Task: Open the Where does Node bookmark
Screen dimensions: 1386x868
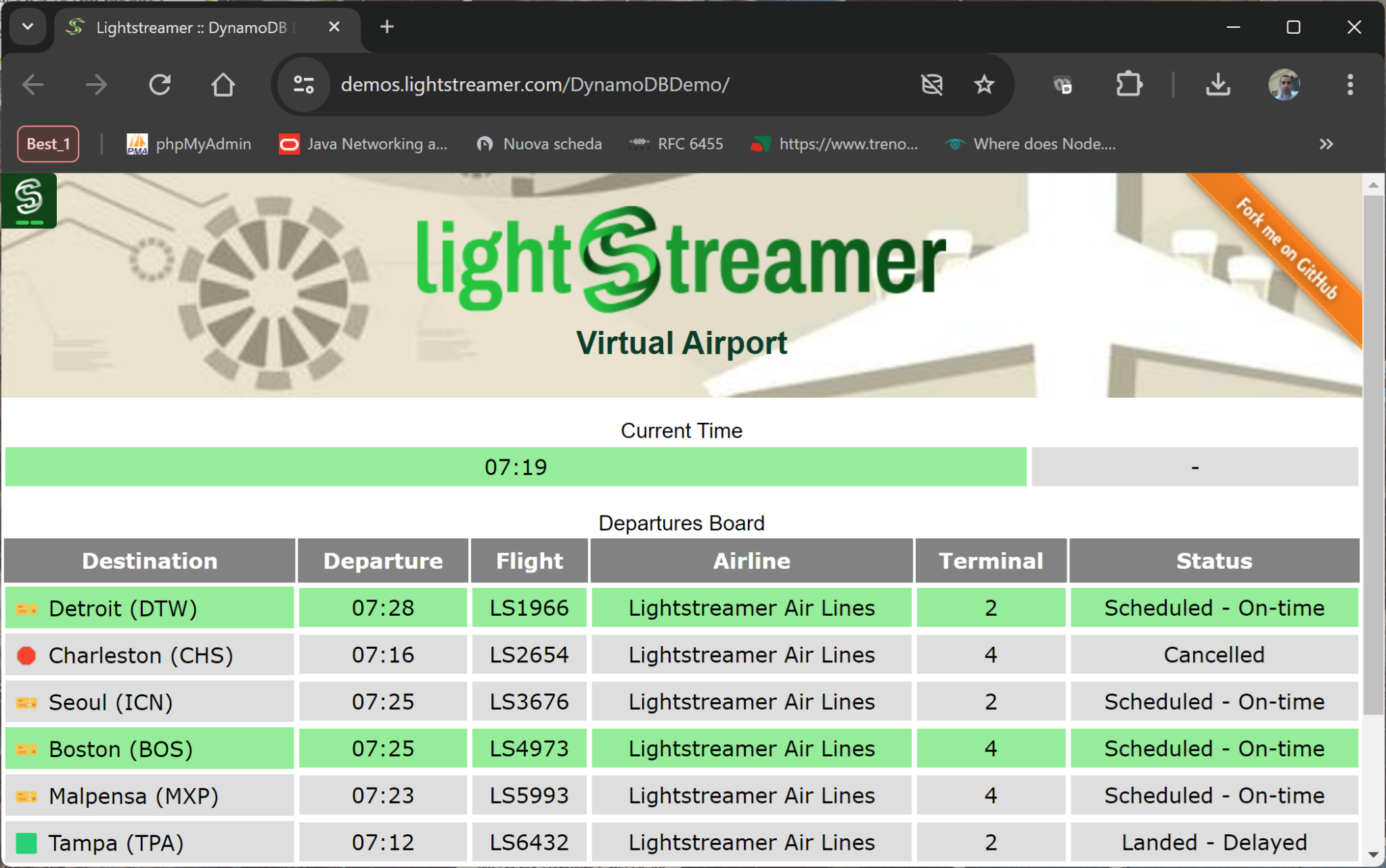Action: pos(1030,144)
